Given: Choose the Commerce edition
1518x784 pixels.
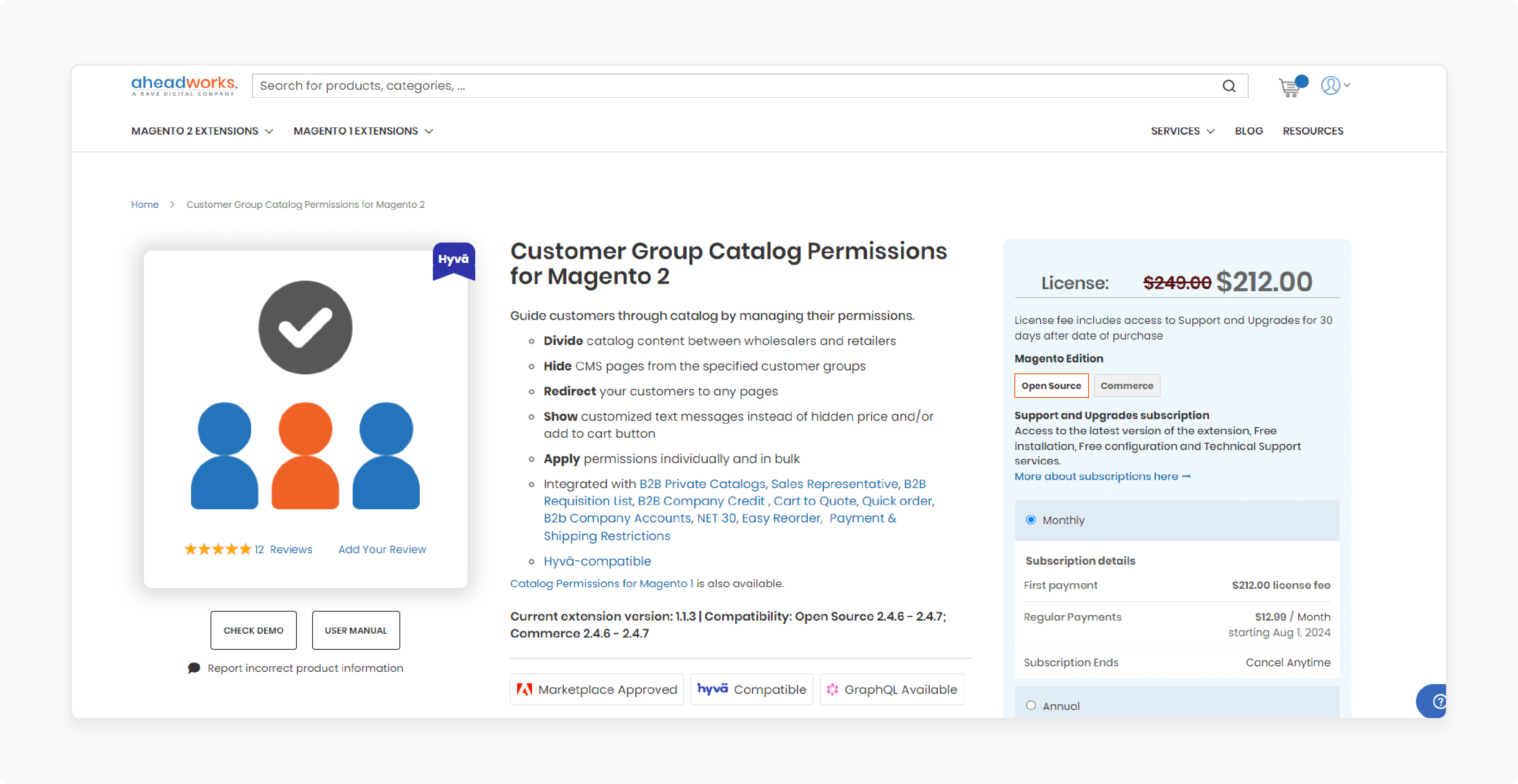Looking at the screenshot, I should click(x=1126, y=385).
